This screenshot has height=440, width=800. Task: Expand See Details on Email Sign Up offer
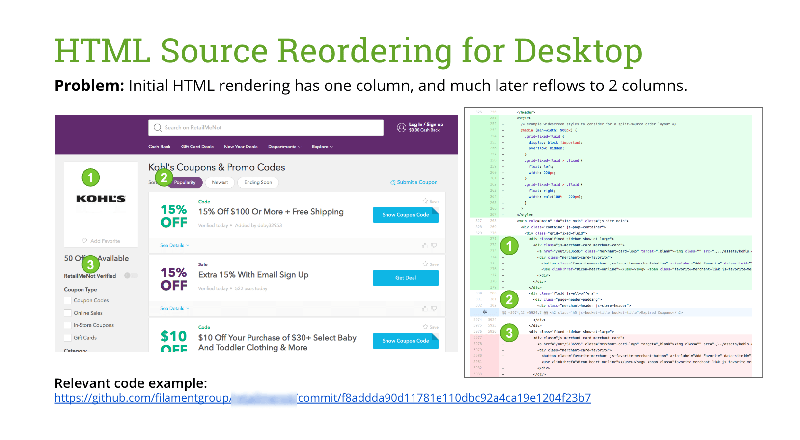(x=174, y=308)
